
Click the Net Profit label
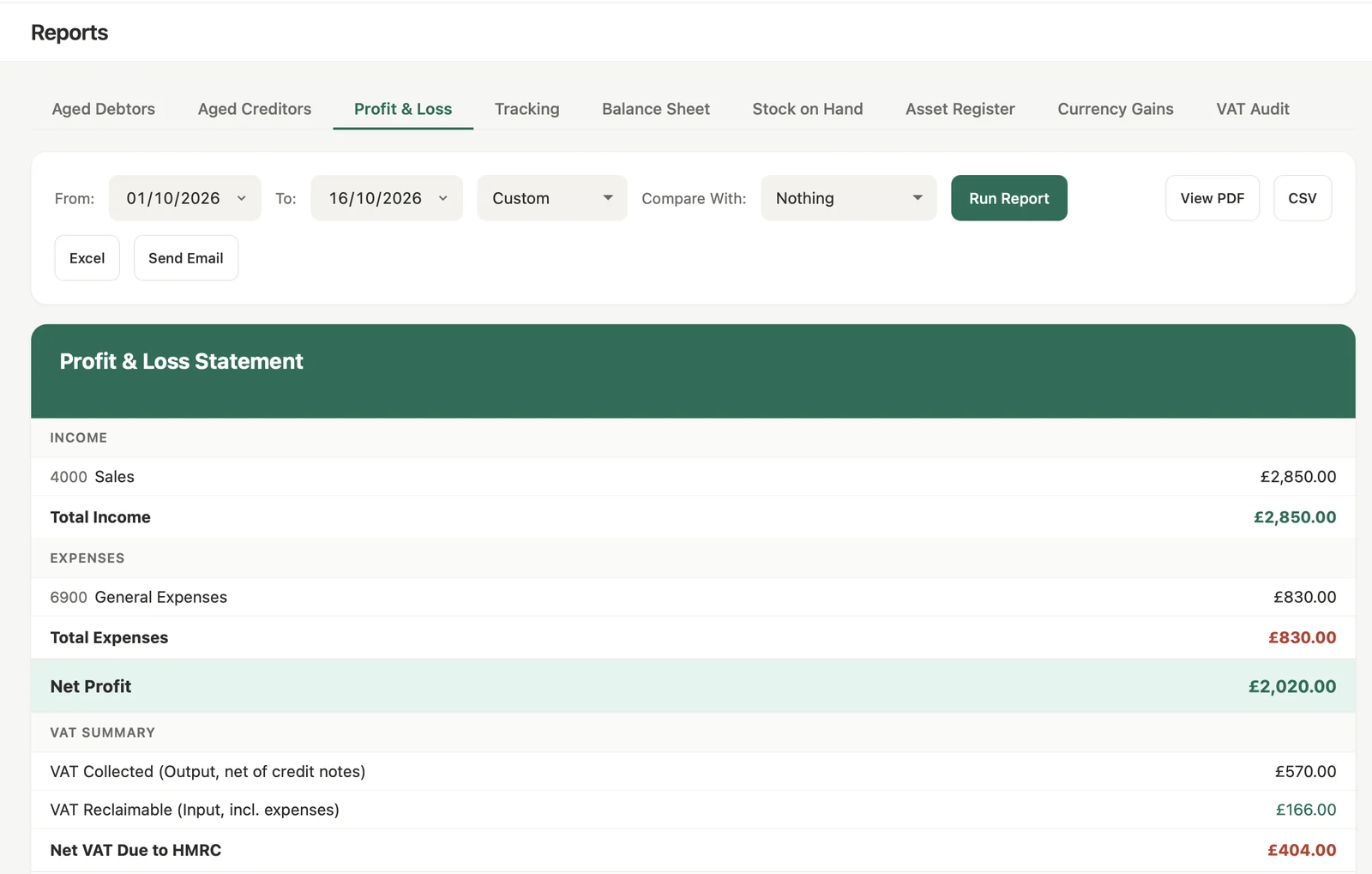point(91,686)
